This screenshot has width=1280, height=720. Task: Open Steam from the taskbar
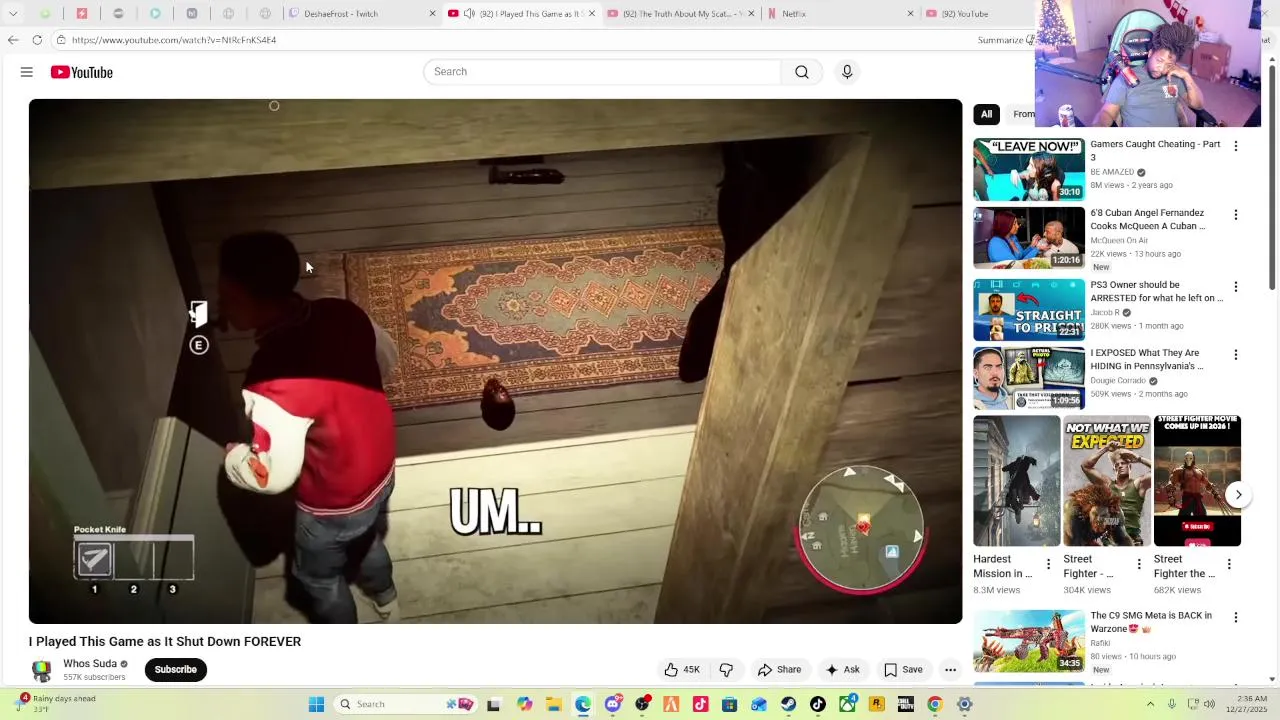tap(789, 704)
